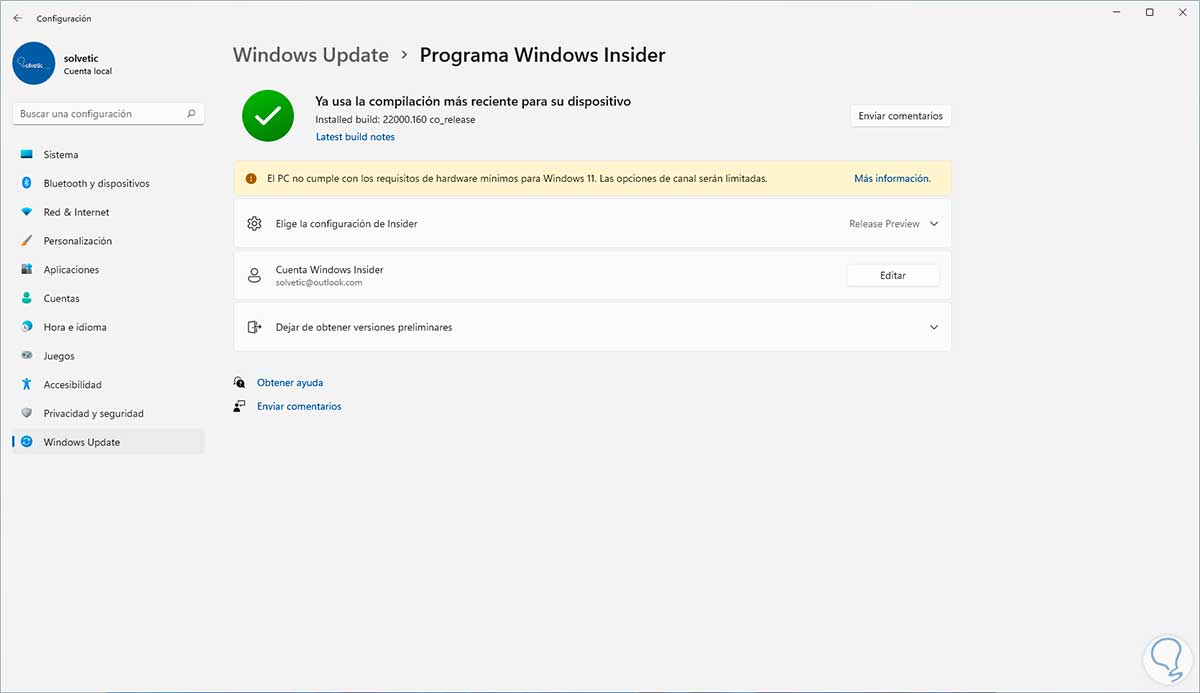1200x693 pixels.
Task: Click the Enviar comentarios button at top right
Action: click(900, 116)
